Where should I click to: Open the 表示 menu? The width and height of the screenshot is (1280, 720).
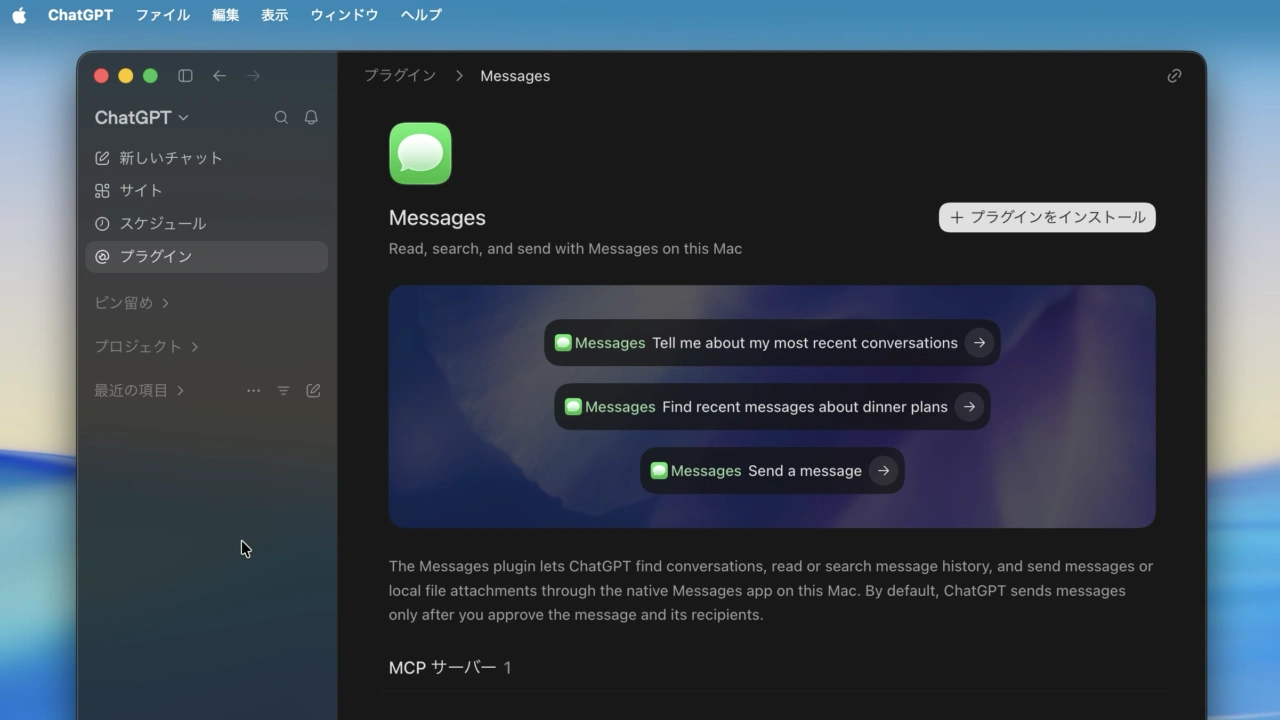click(x=275, y=15)
